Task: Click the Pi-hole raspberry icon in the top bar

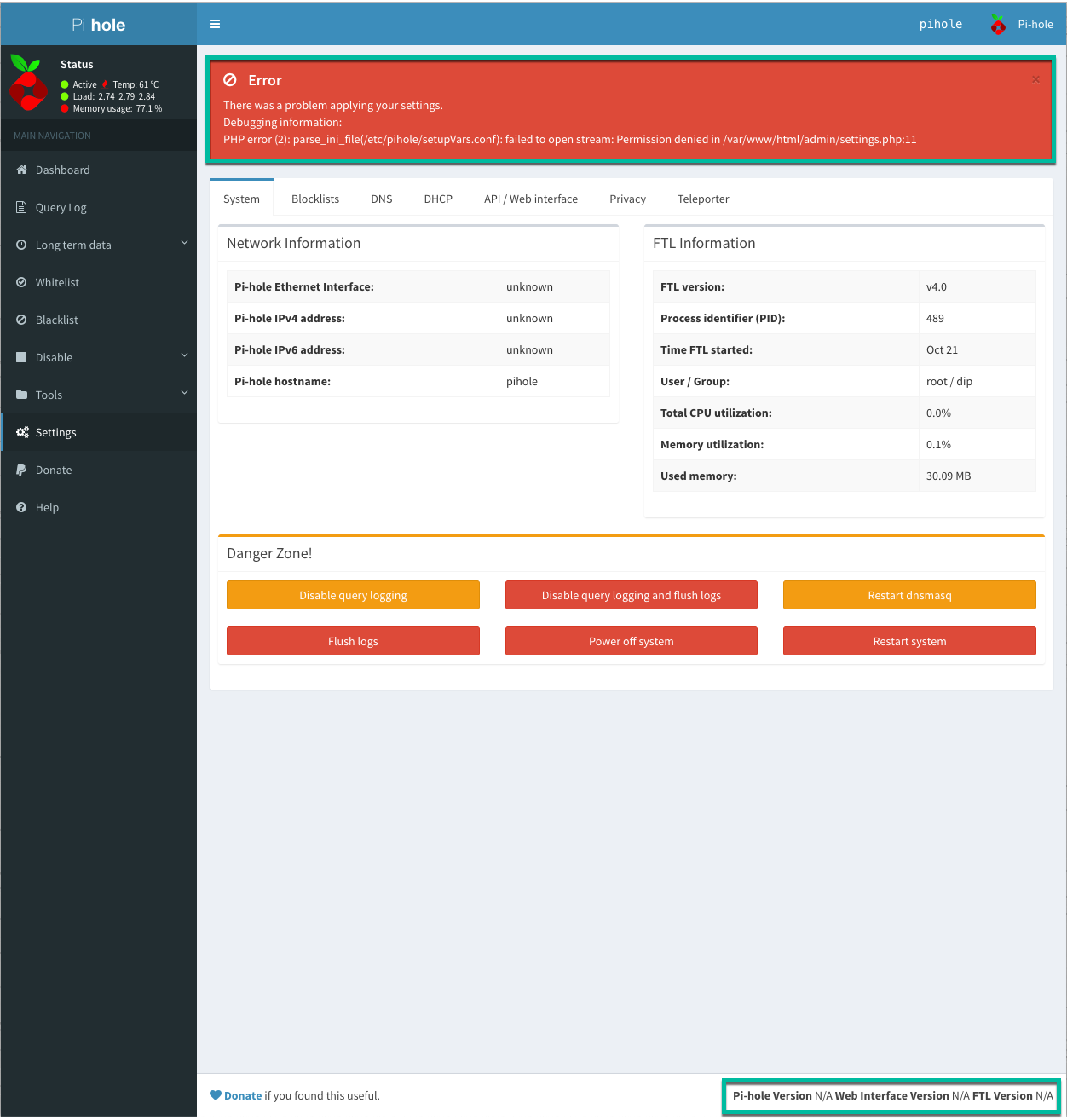Action: coord(998,25)
